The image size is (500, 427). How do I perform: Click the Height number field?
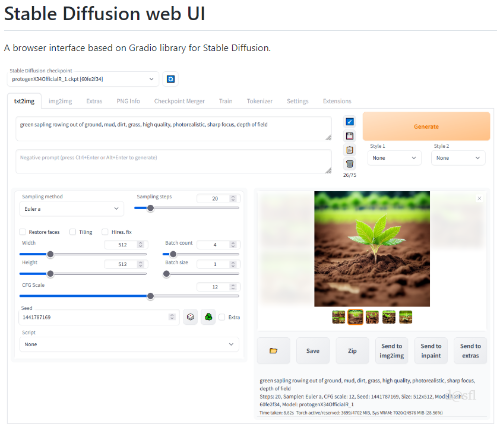pyautogui.click(x=126, y=264)
